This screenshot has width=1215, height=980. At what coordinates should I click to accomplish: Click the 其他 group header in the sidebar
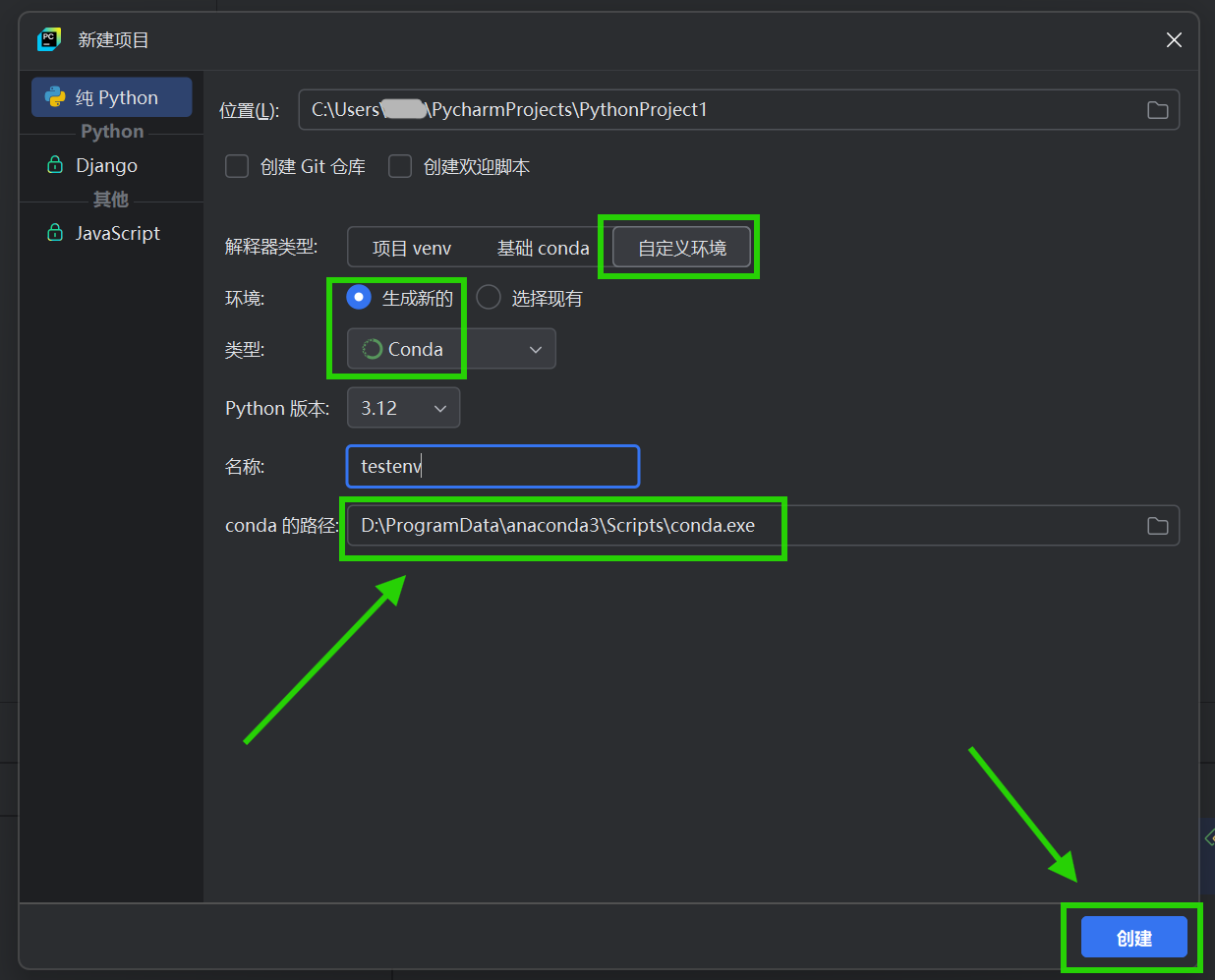(111, 200)
